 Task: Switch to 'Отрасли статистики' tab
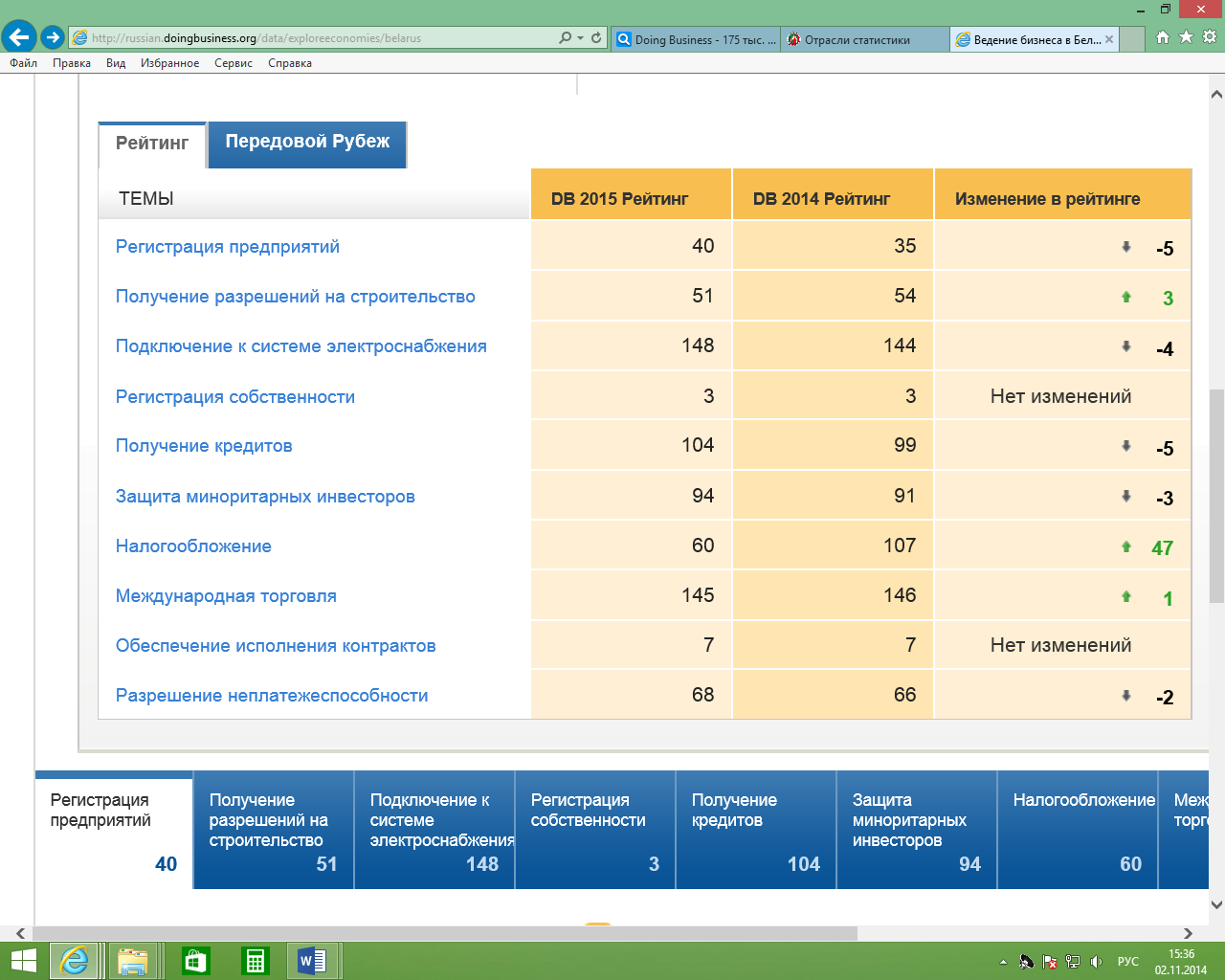866,39
